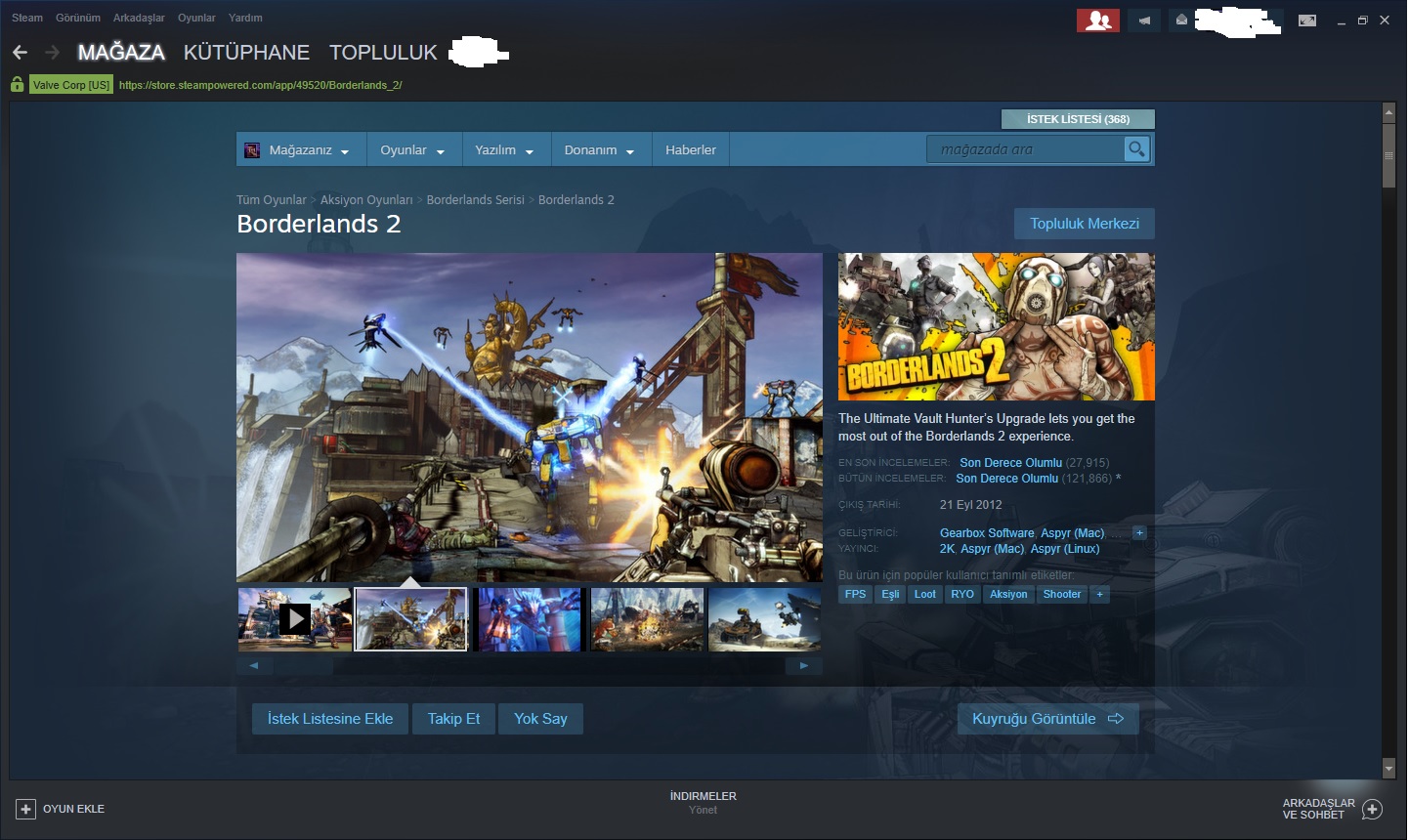Click the mağazada ara search field
The height and width of the screenshot is (840, 1409).
[1025, 149]
